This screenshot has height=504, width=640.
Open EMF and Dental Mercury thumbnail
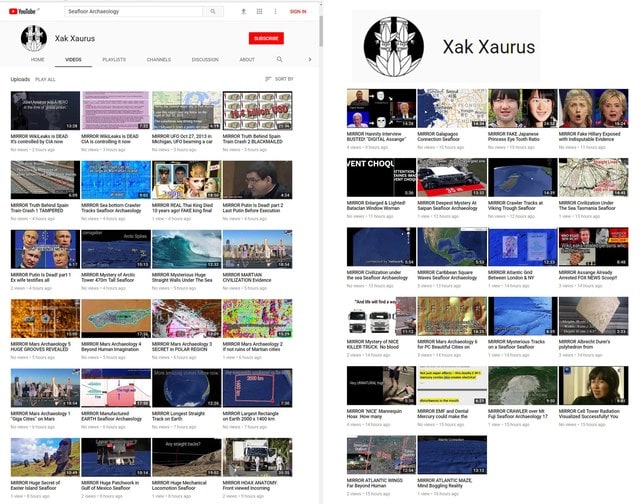click(x=452, y=385)
